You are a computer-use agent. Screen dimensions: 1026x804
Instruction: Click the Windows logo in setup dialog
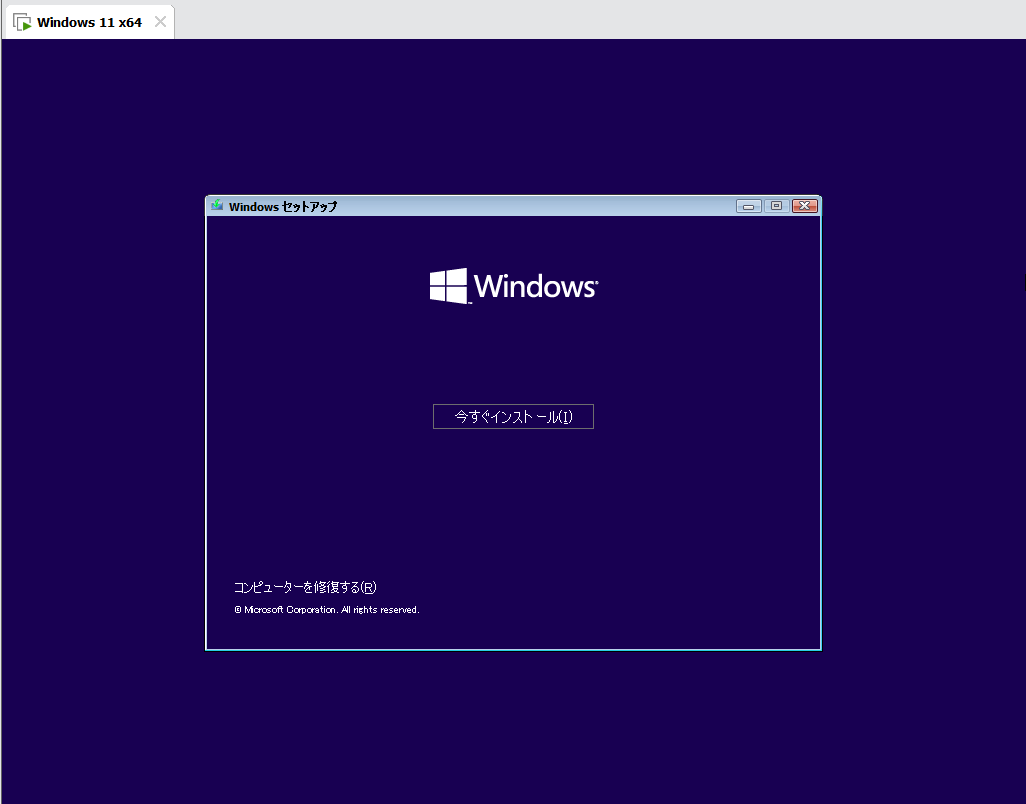pos(514,286)
